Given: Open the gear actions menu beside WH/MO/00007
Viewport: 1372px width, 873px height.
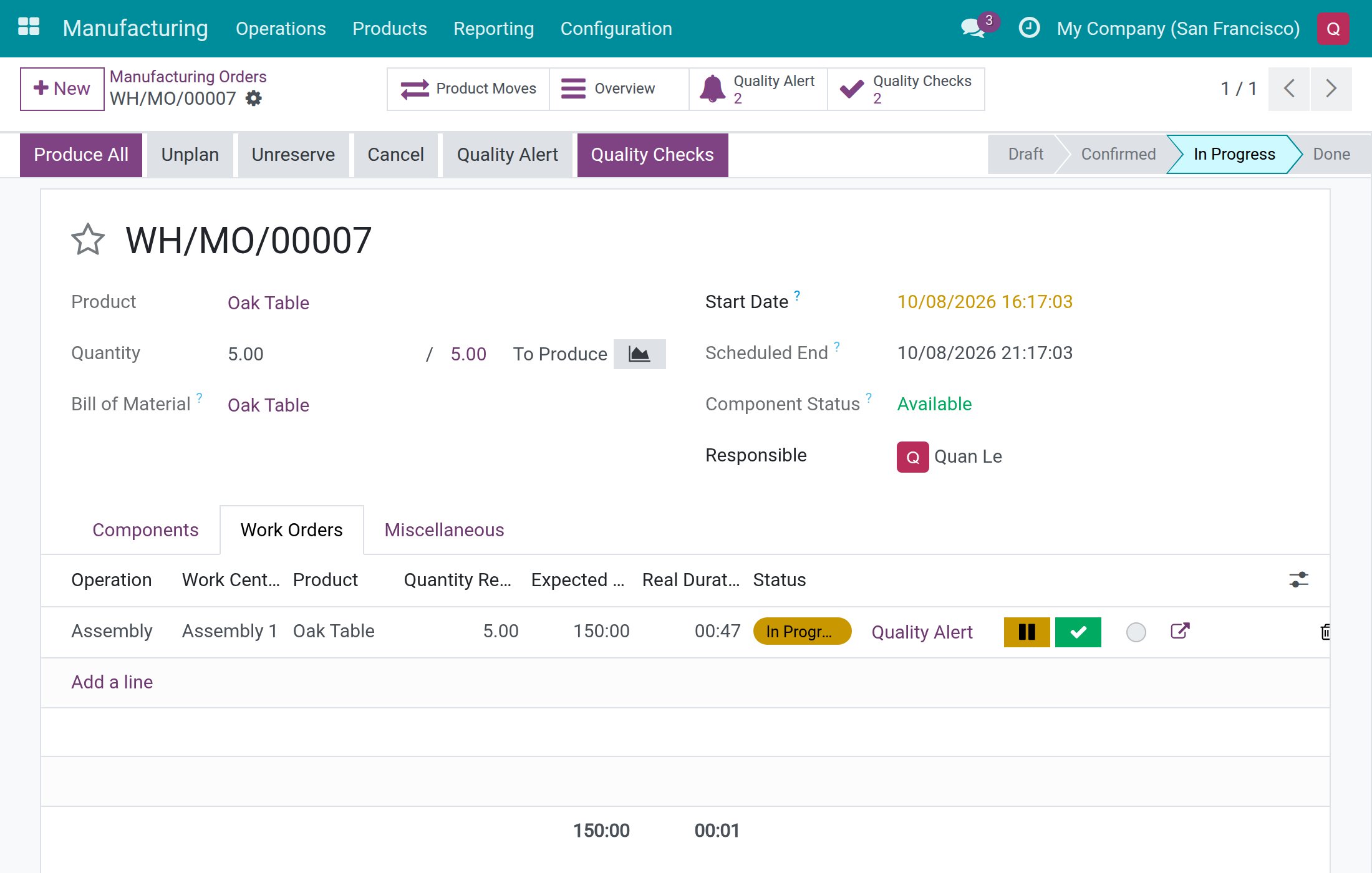Looking at the screenshot, I should pos(254,99).
